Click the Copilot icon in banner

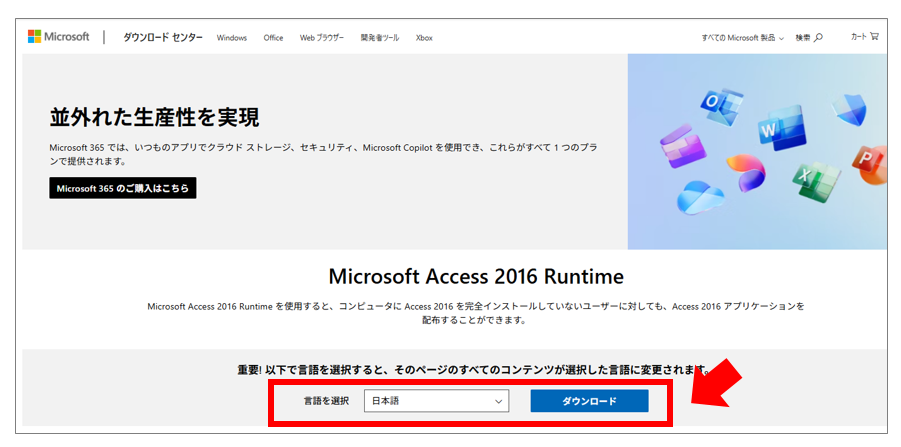click(745, 172)
